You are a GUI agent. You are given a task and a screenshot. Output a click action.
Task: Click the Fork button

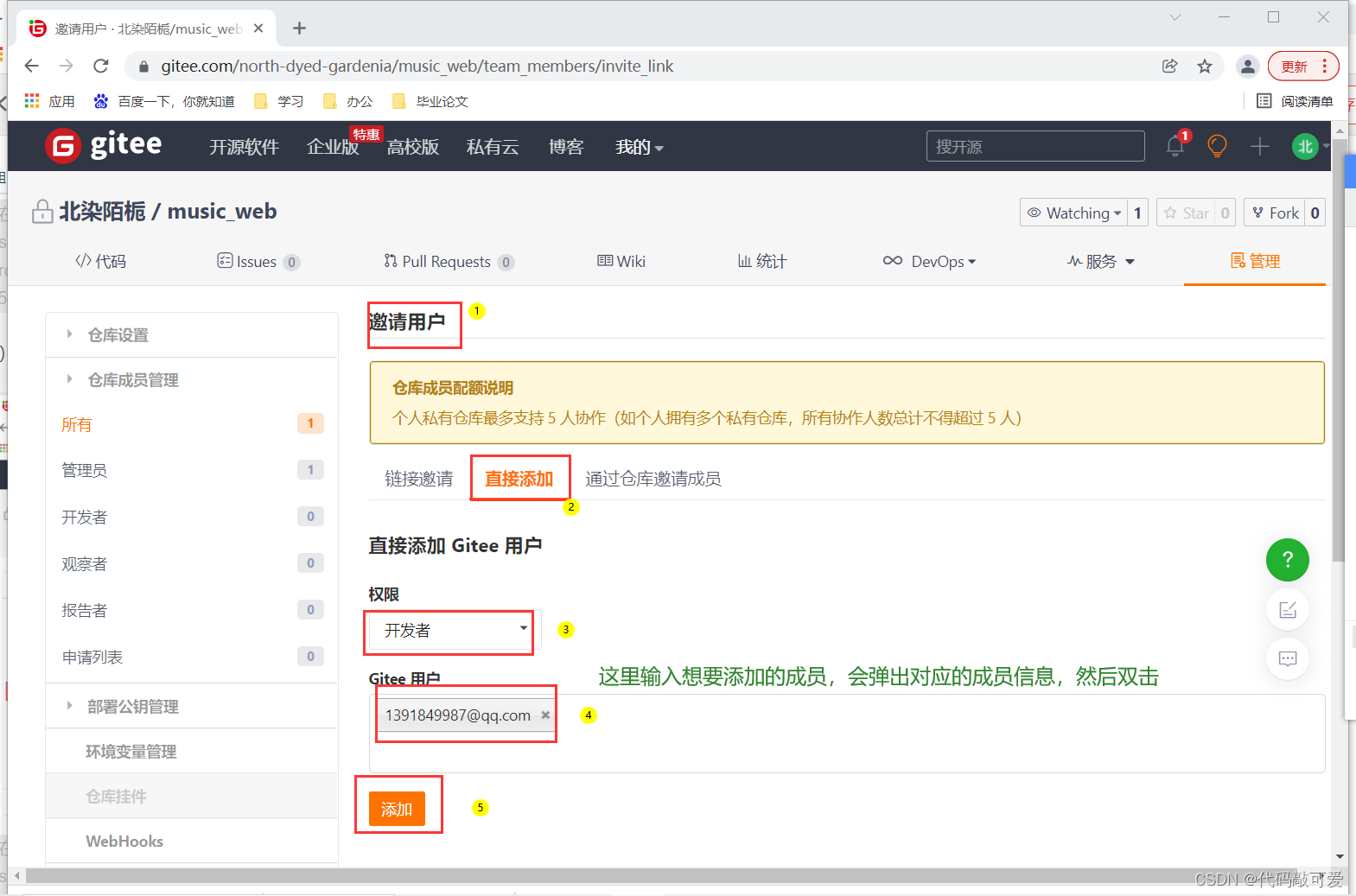coord(1275,213)
